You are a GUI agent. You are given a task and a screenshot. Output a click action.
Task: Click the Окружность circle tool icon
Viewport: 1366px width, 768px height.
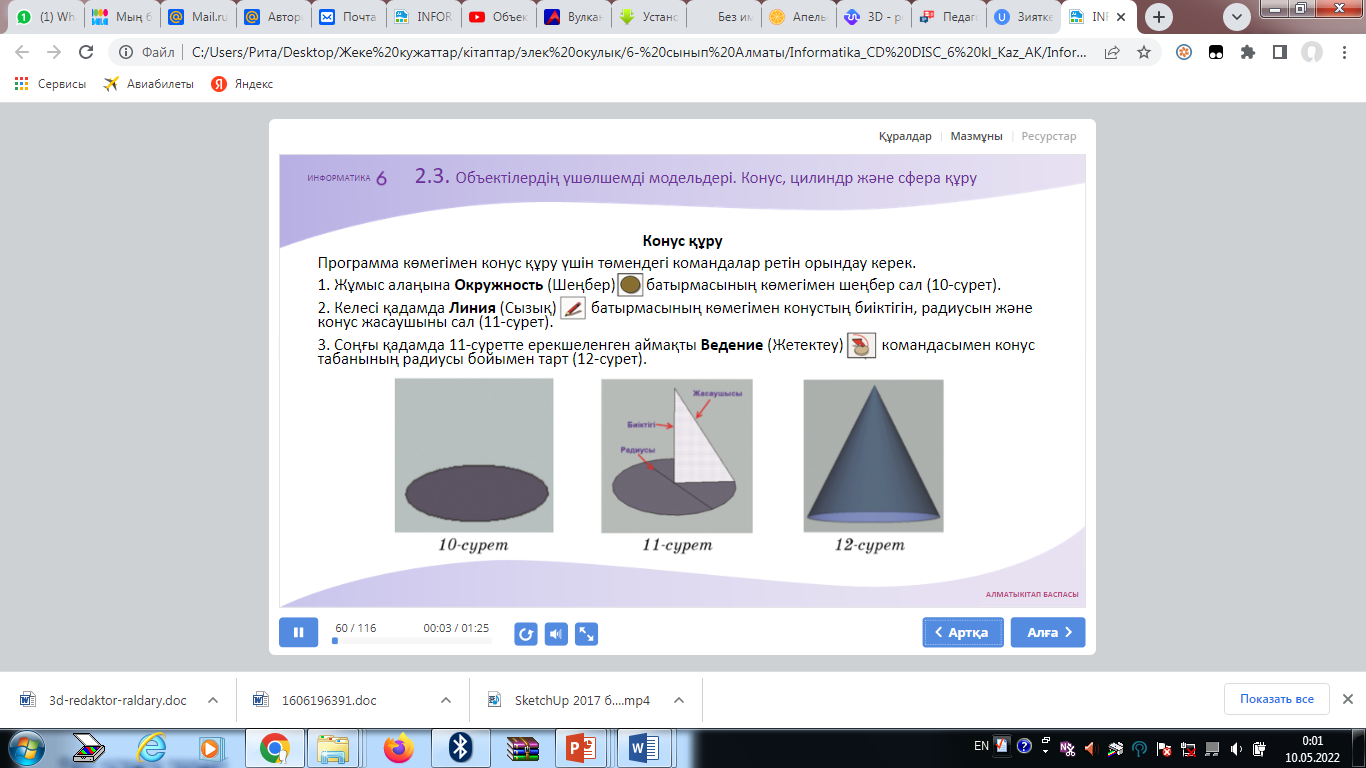point(630,285)
